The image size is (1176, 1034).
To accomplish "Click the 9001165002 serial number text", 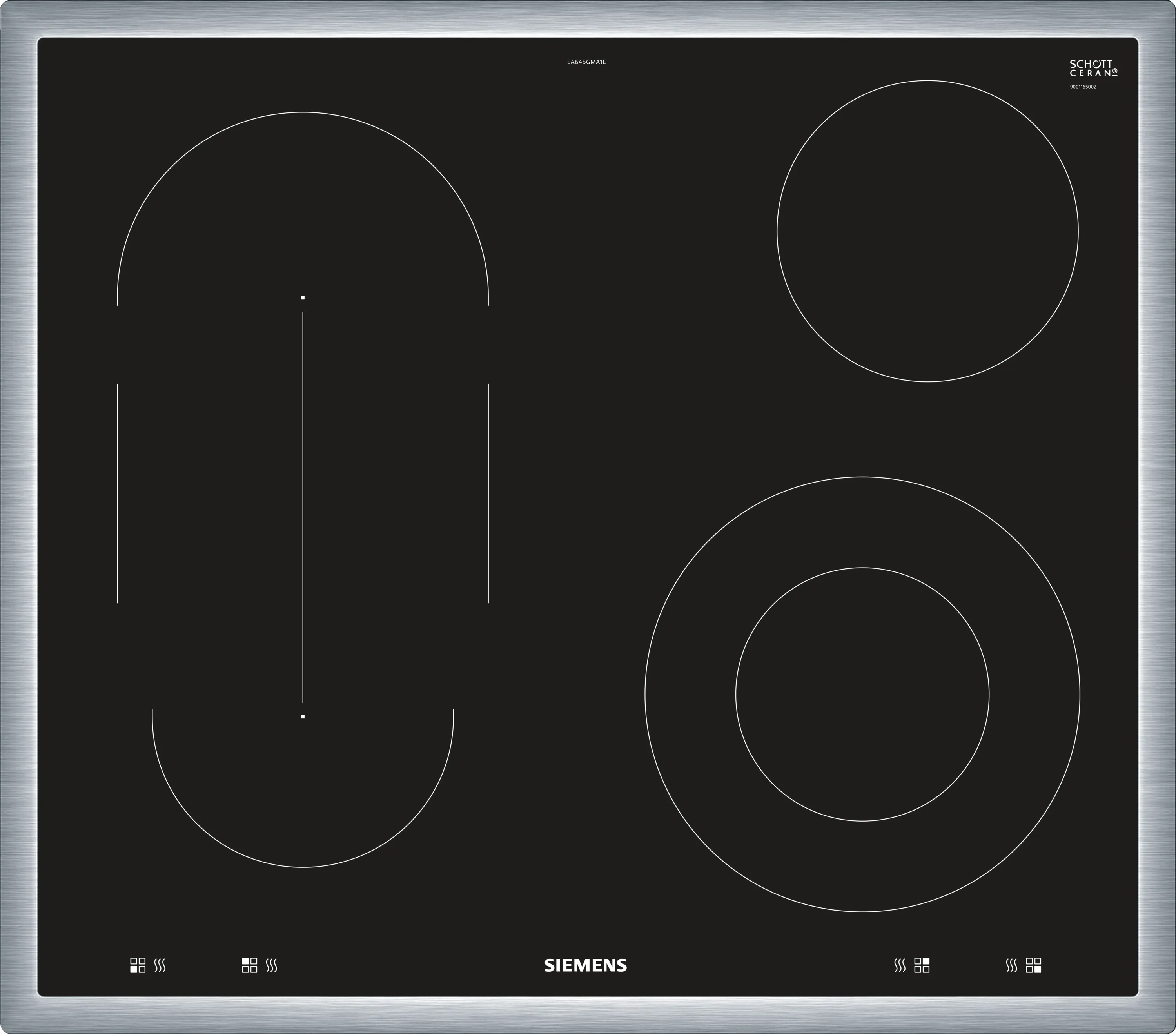I will (1083, 87).
